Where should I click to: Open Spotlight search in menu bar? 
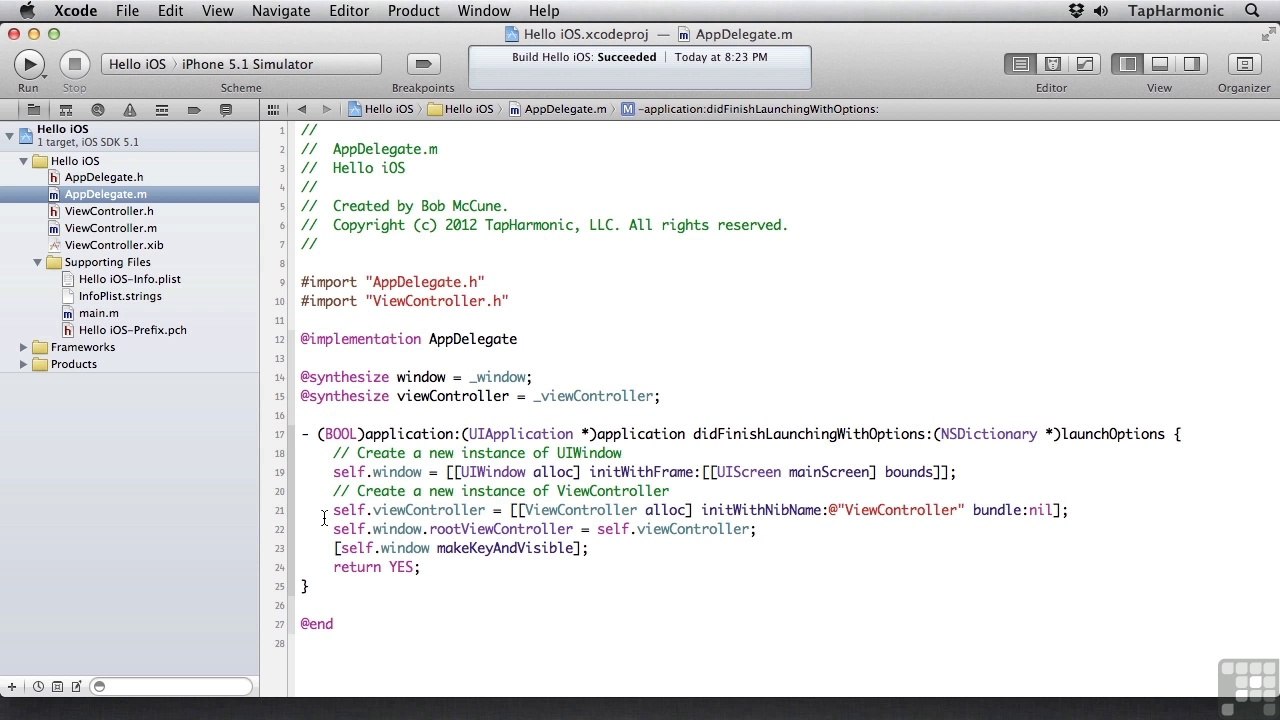click(1252, 11)
